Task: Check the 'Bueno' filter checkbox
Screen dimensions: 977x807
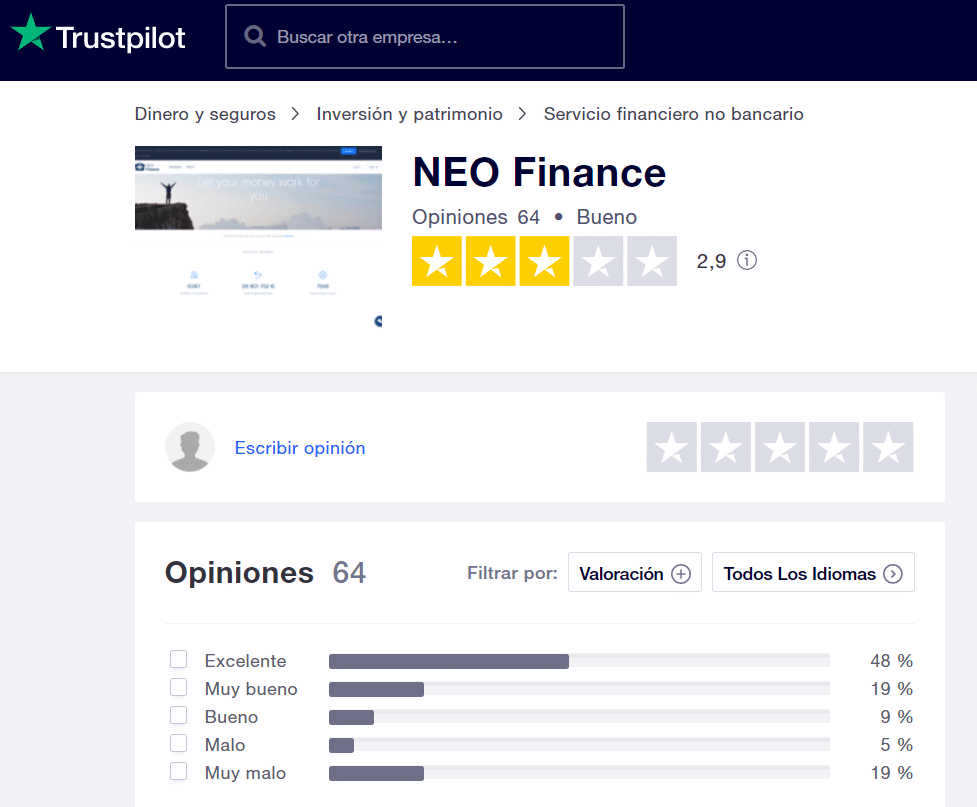Action: (178, 715)
